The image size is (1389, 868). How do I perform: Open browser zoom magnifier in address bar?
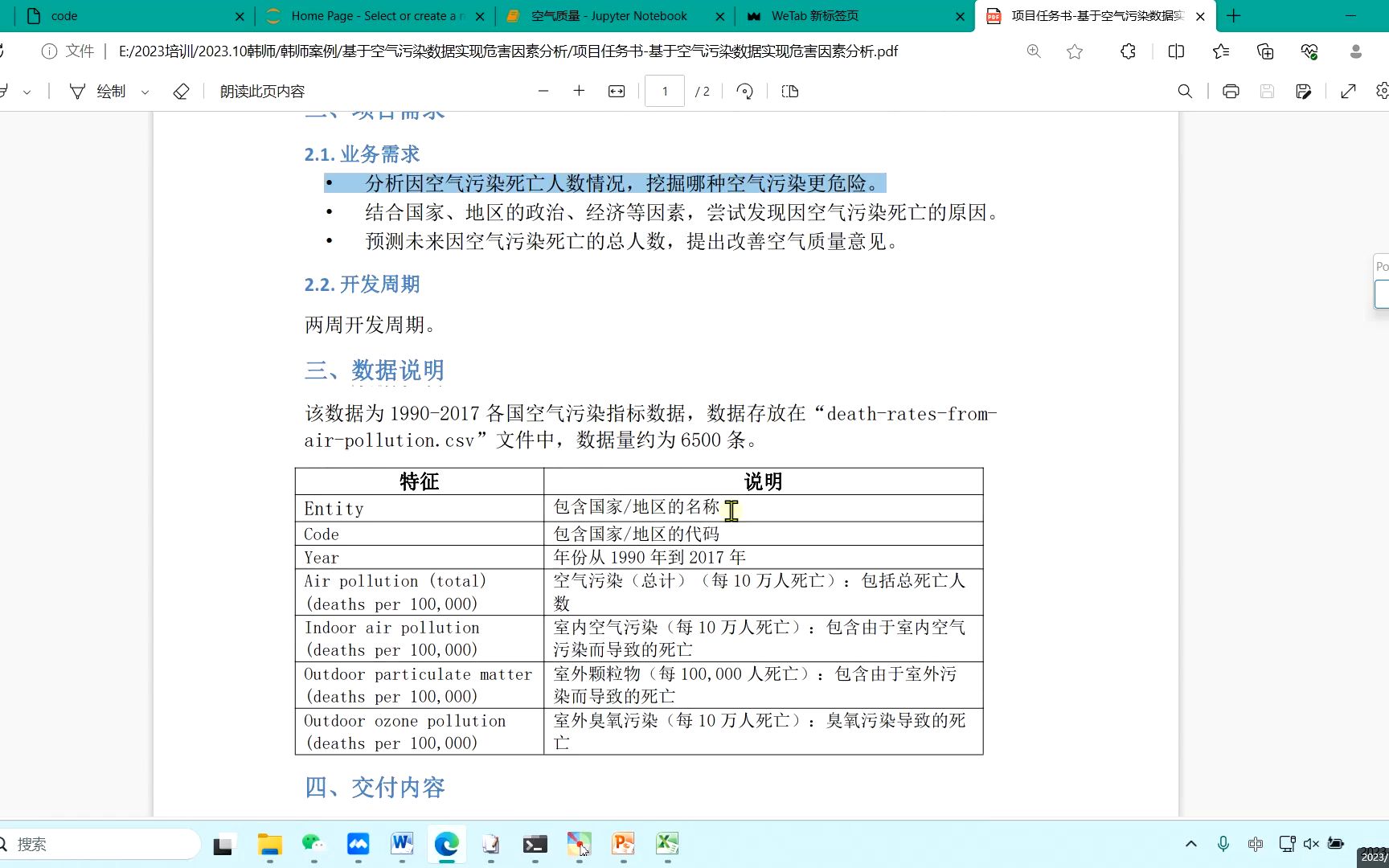coord(1034,51)
